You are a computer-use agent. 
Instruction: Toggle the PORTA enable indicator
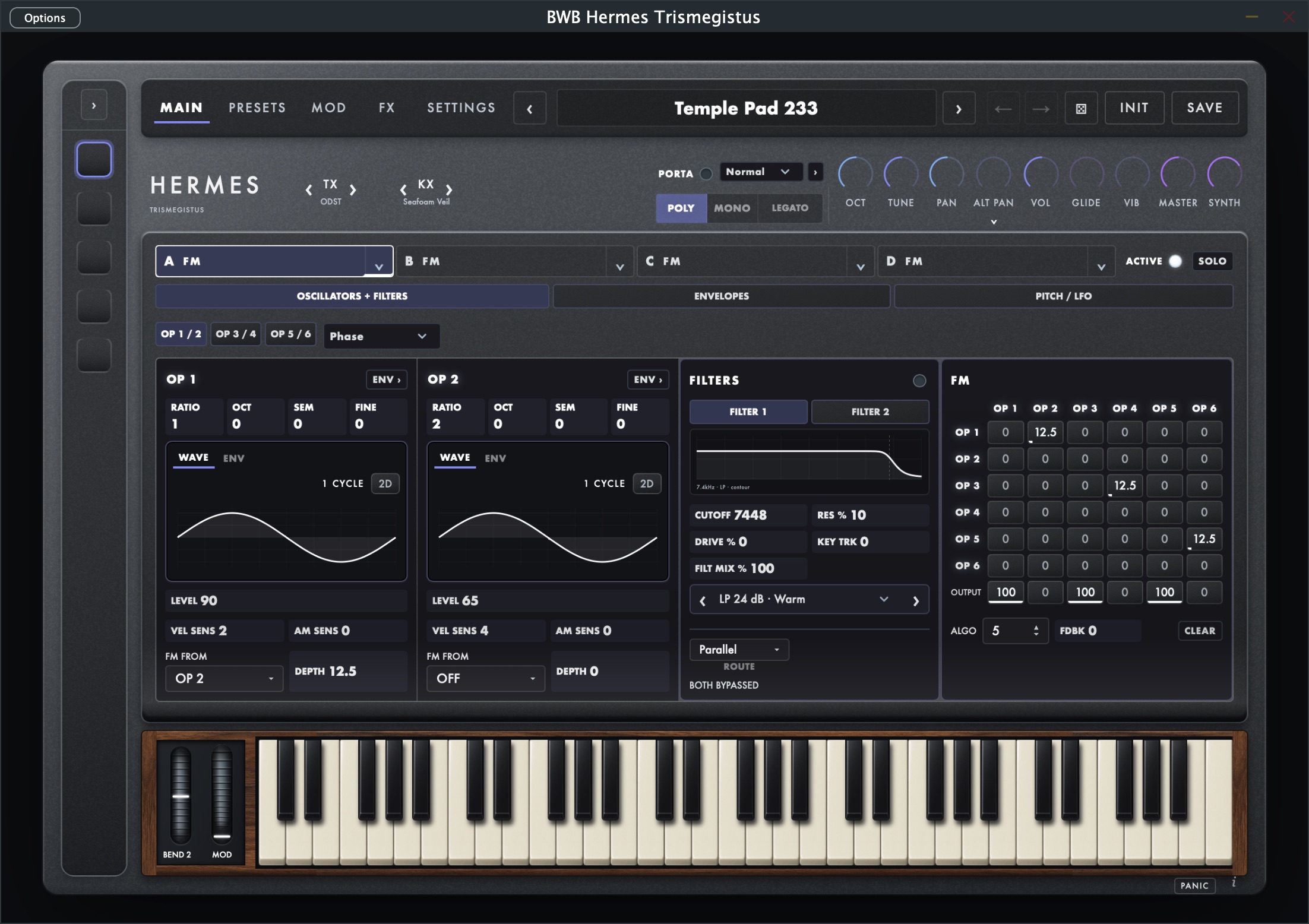(x=706, y=173)
